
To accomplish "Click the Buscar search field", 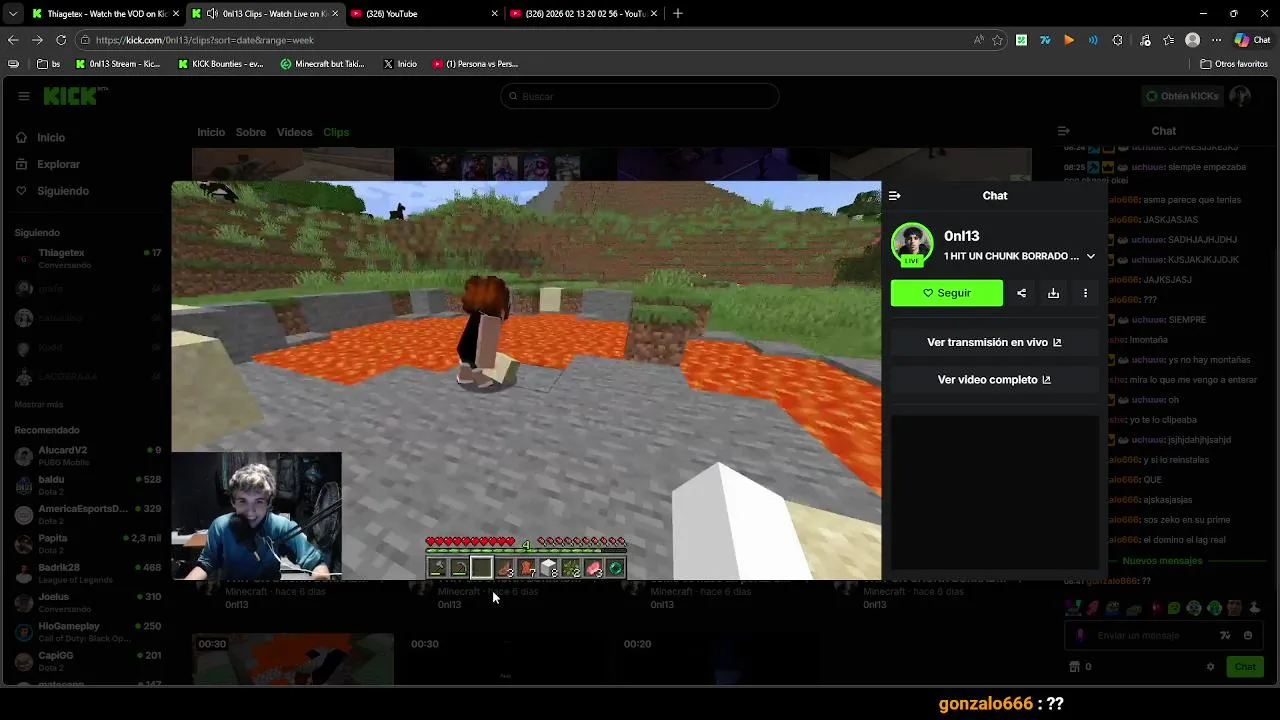I will coord(640,96).
